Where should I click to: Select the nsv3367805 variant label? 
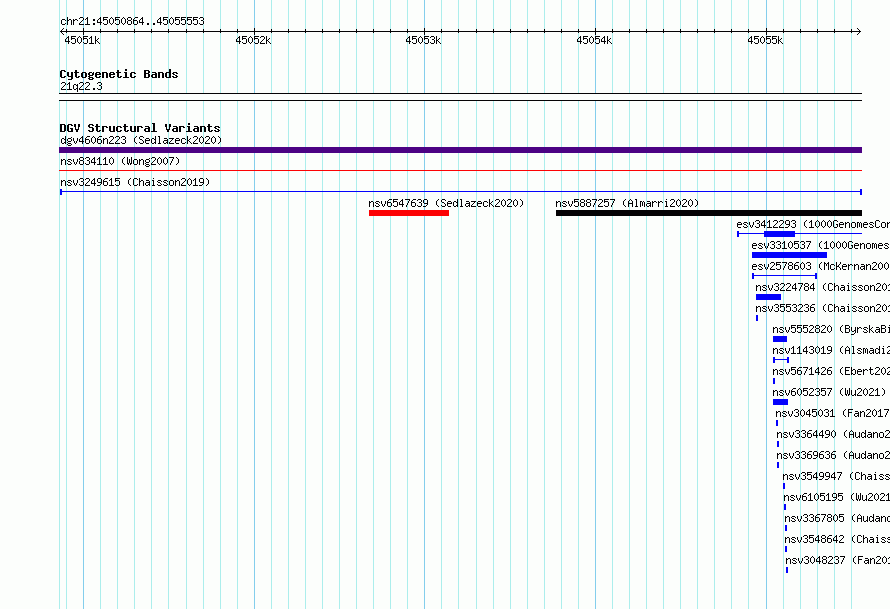point(837,518)
